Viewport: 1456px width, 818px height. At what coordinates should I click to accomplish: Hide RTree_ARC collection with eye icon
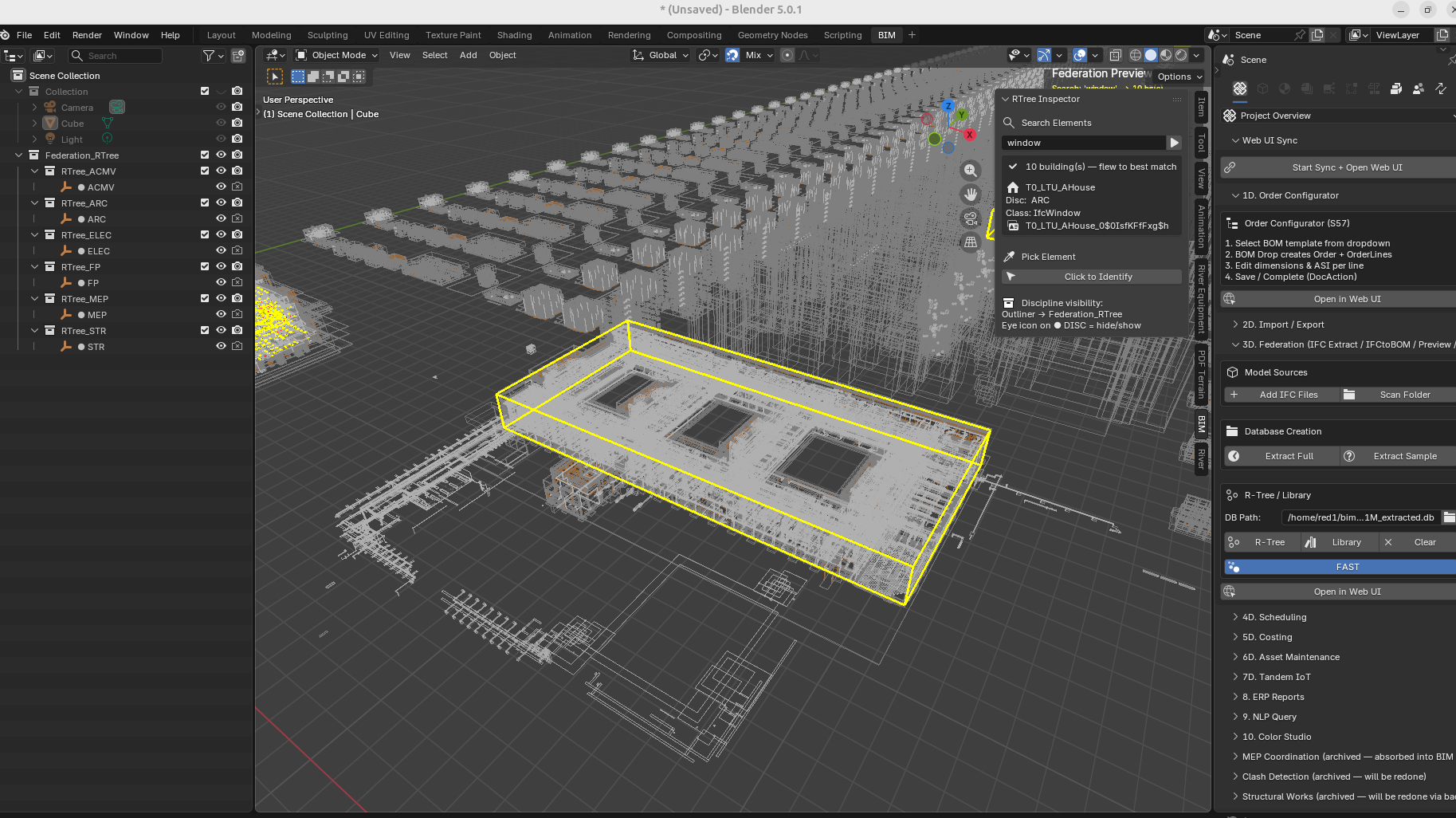click(x=221, y=203)
